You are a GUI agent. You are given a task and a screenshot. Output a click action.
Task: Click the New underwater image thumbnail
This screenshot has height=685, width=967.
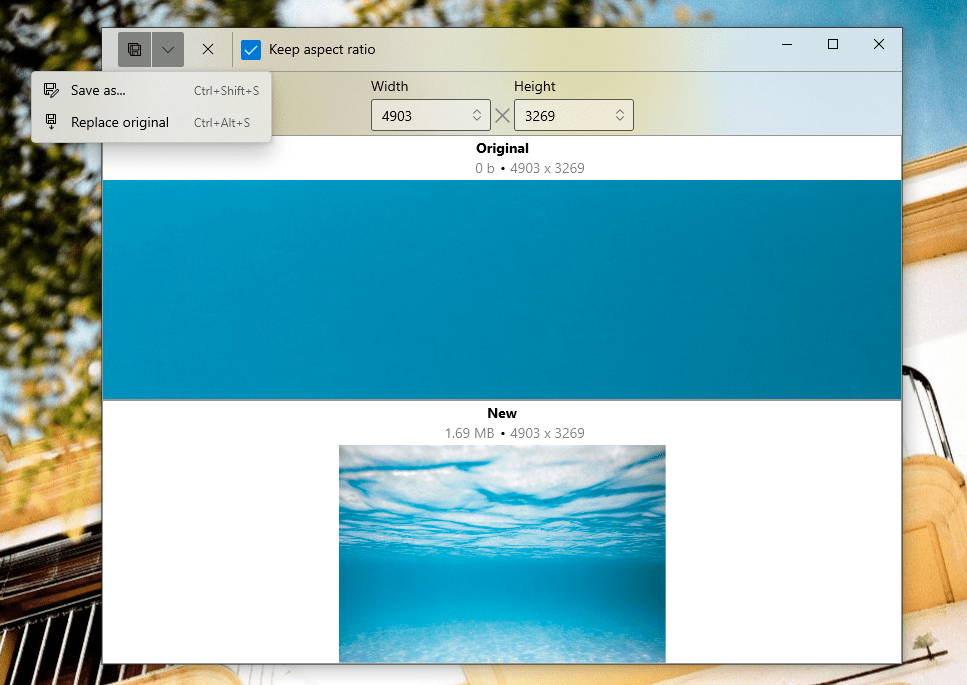[x=502, y=553]
